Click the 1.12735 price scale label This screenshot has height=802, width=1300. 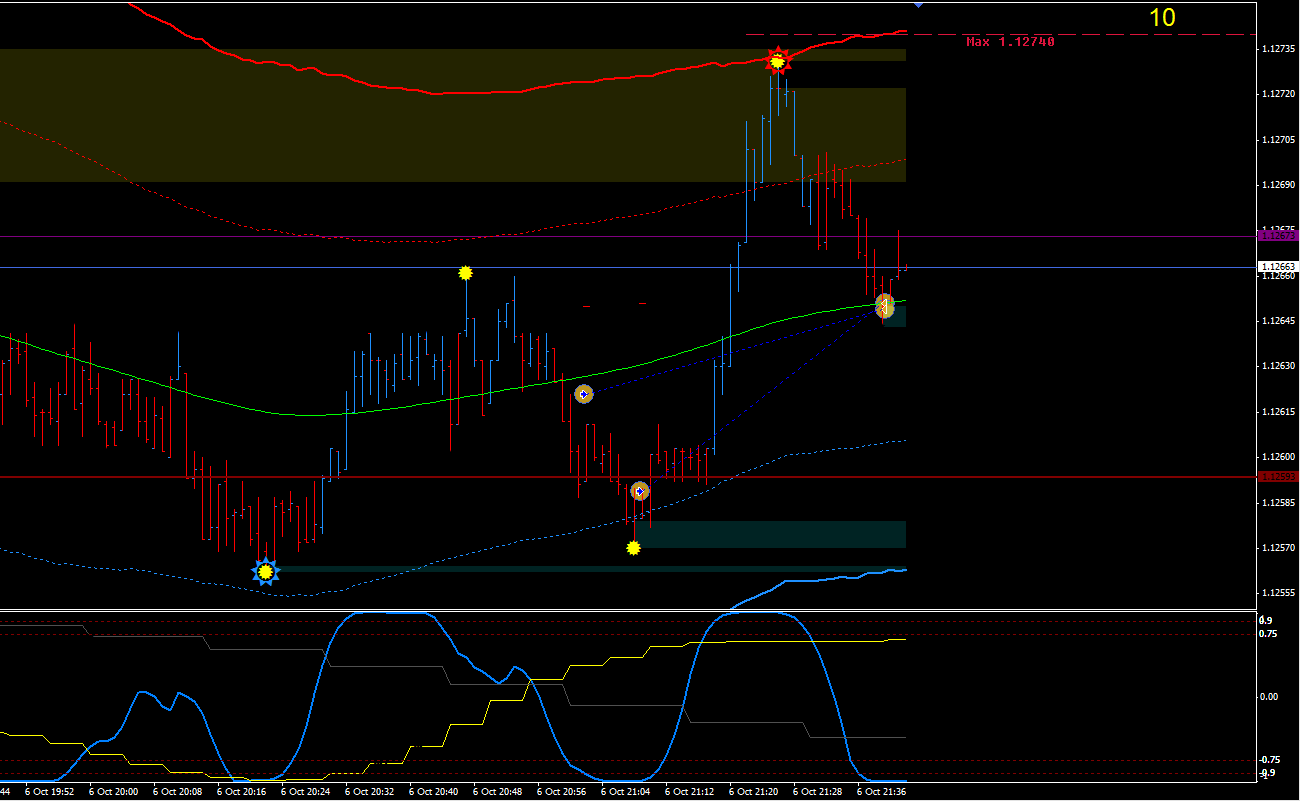(1278, 48)
